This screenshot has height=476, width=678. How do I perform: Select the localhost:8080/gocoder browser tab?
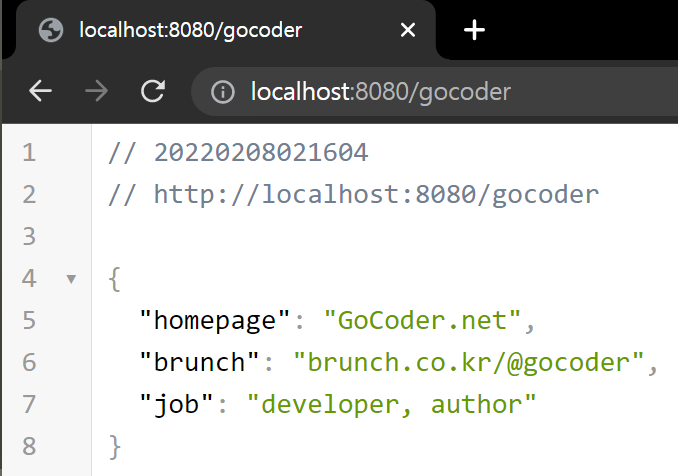point(225,30)
